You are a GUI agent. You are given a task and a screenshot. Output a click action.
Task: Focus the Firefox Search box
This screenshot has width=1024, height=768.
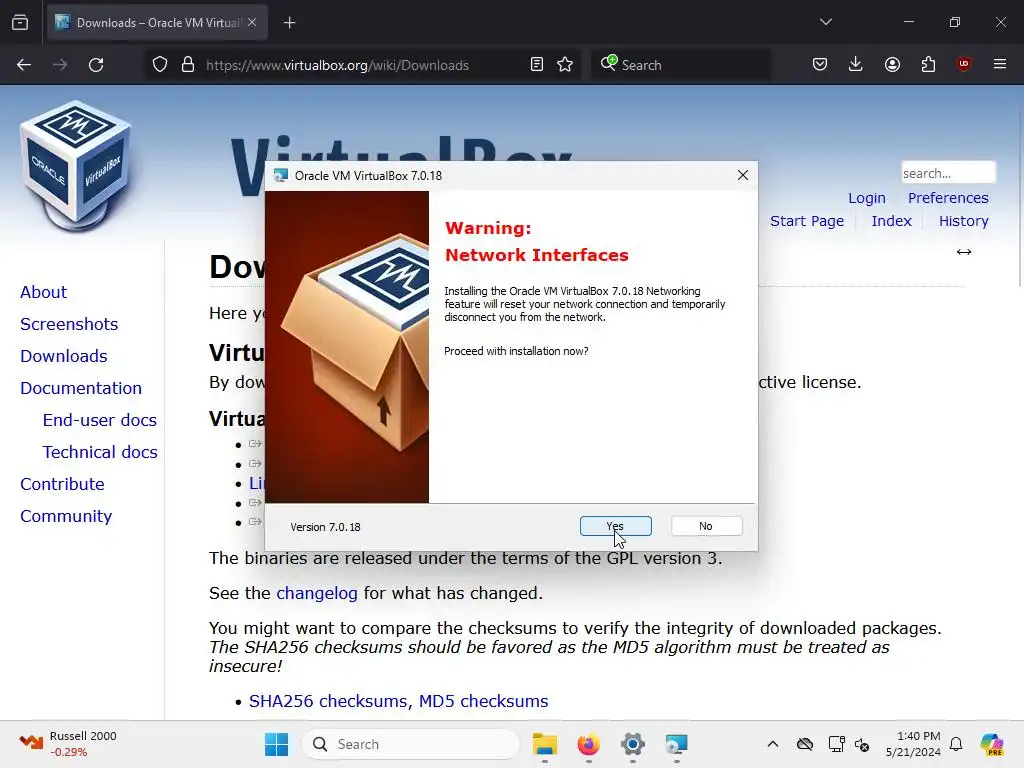click(680, 65)
